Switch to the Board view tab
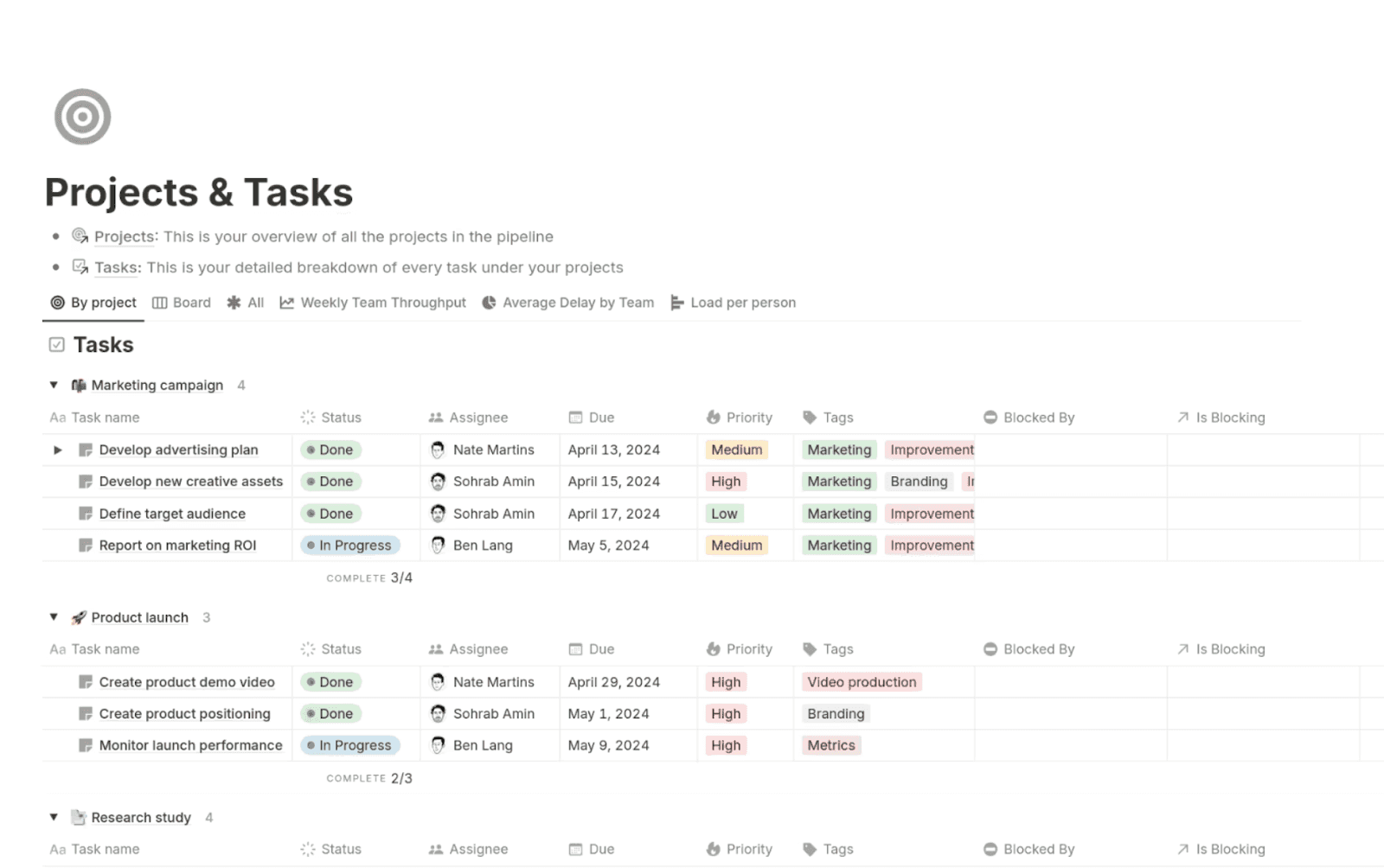The image size is (1384, 868). (x=182, y=303)
